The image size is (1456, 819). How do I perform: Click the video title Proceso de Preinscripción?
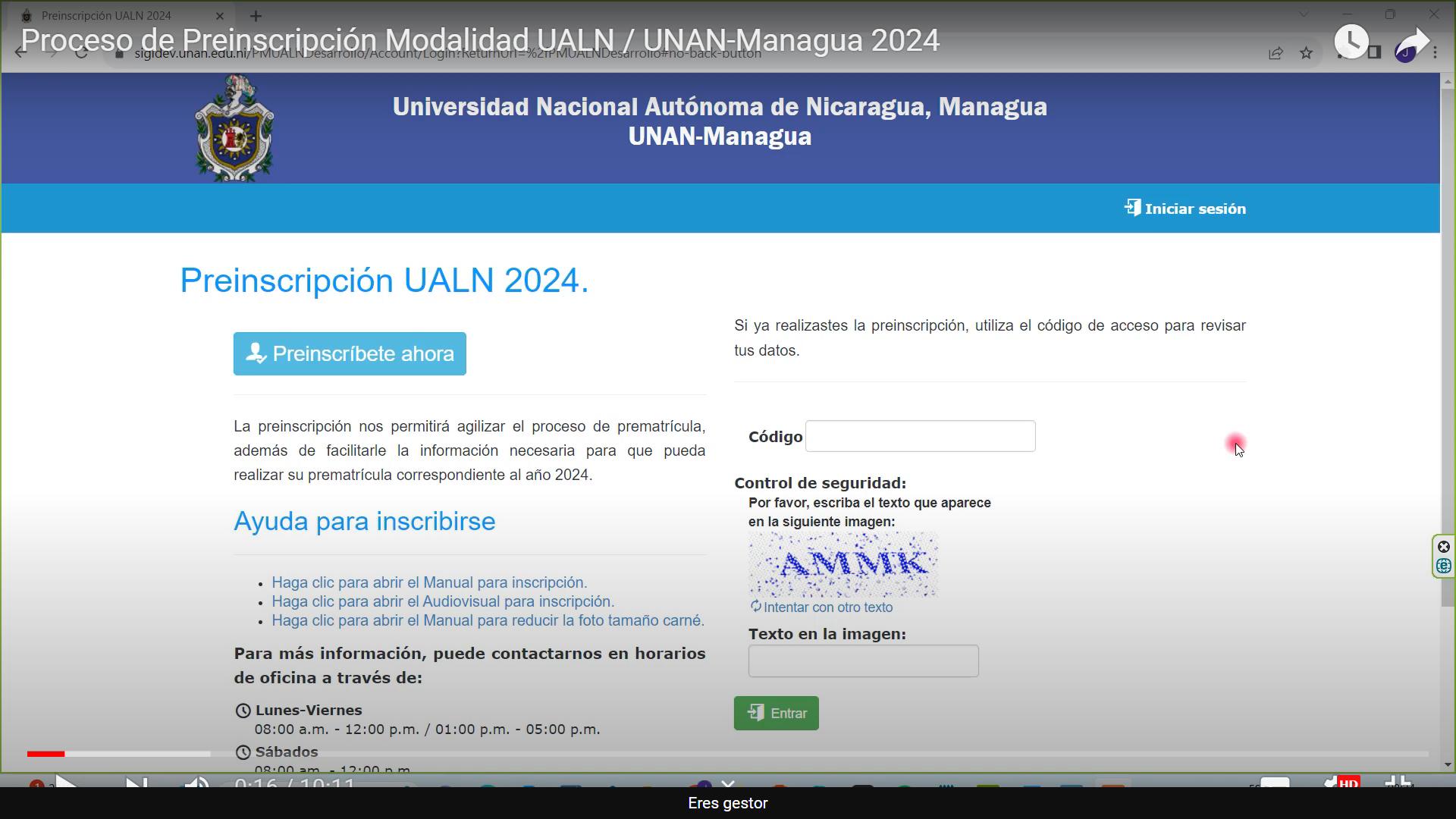480,40
